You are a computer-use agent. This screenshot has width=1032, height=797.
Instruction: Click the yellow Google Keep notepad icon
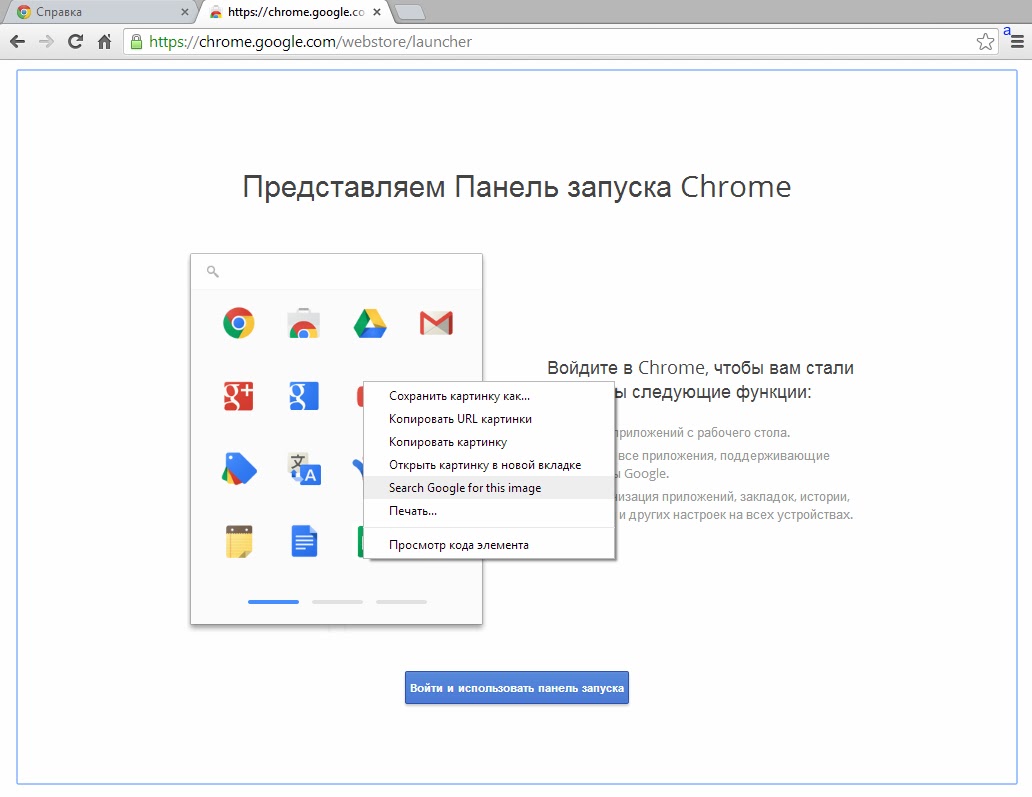click(x=239, y=541)
